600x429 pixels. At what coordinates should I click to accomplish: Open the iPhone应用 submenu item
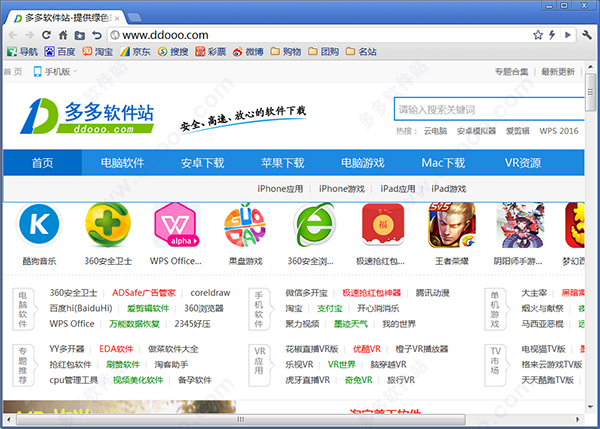pos(280,189)
